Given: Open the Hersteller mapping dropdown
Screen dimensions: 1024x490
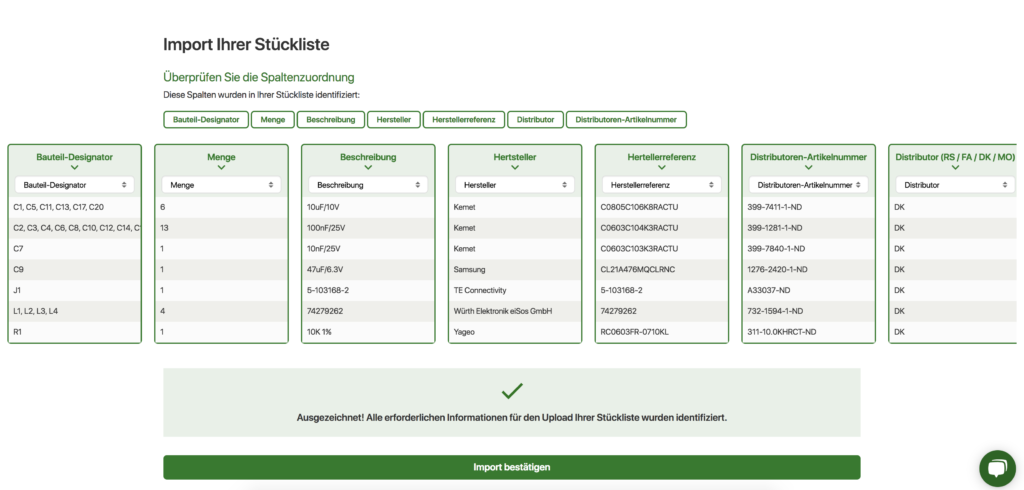Looking at the screenshot, I should point(515,185).
